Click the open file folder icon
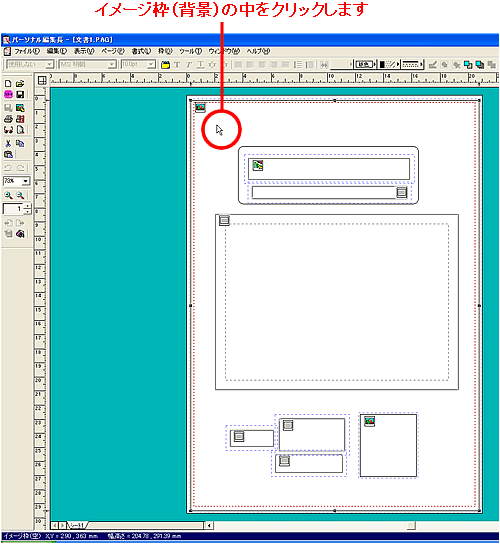 (20, 83)
